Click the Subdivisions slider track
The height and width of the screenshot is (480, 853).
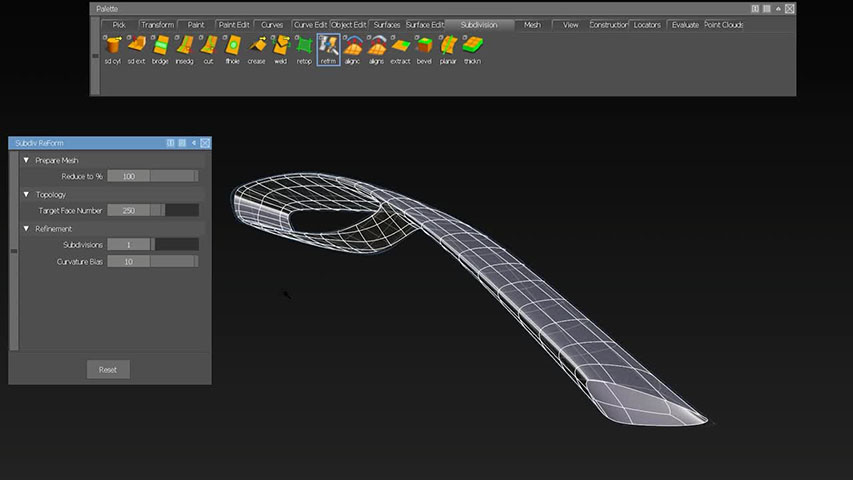175,245
